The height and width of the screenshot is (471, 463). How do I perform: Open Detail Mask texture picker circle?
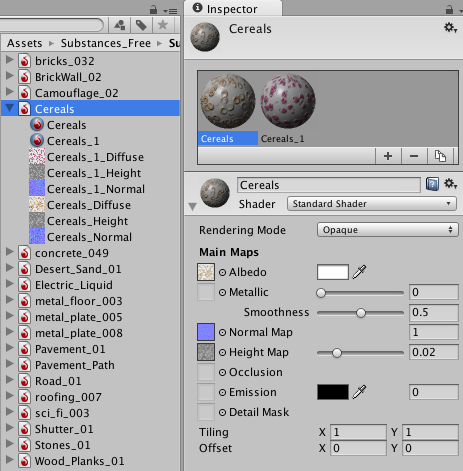(222, 412)
